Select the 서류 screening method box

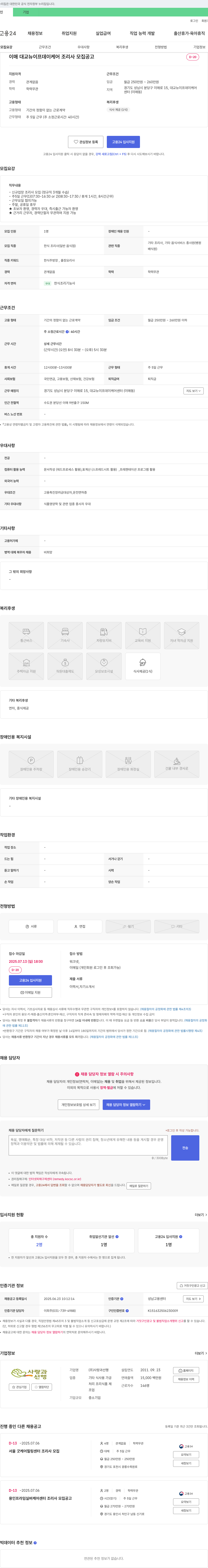[31, 926]
